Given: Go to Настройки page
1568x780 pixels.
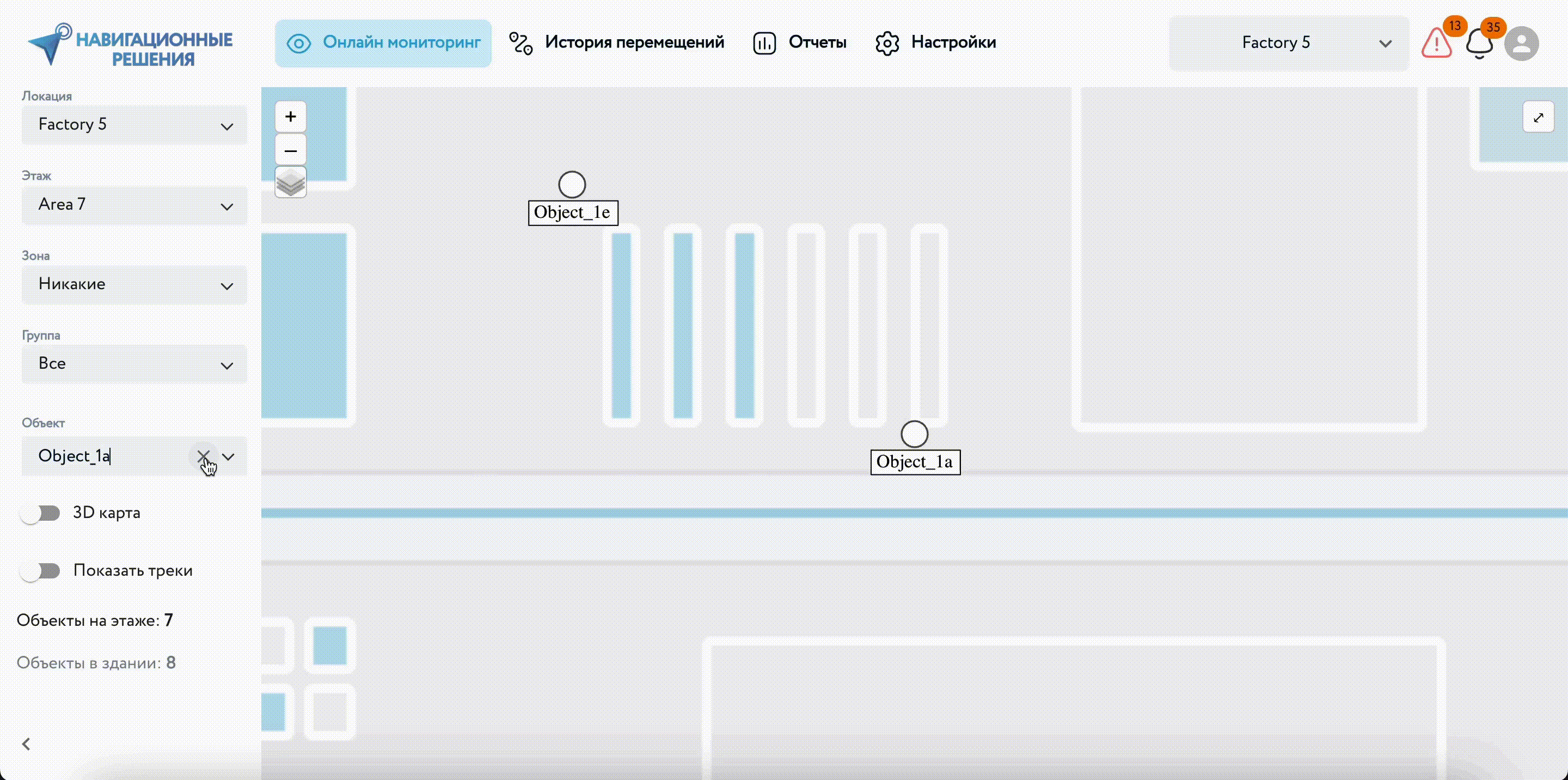Looking at the screenshot, I should pyautogui.click(x=935, y=42).
